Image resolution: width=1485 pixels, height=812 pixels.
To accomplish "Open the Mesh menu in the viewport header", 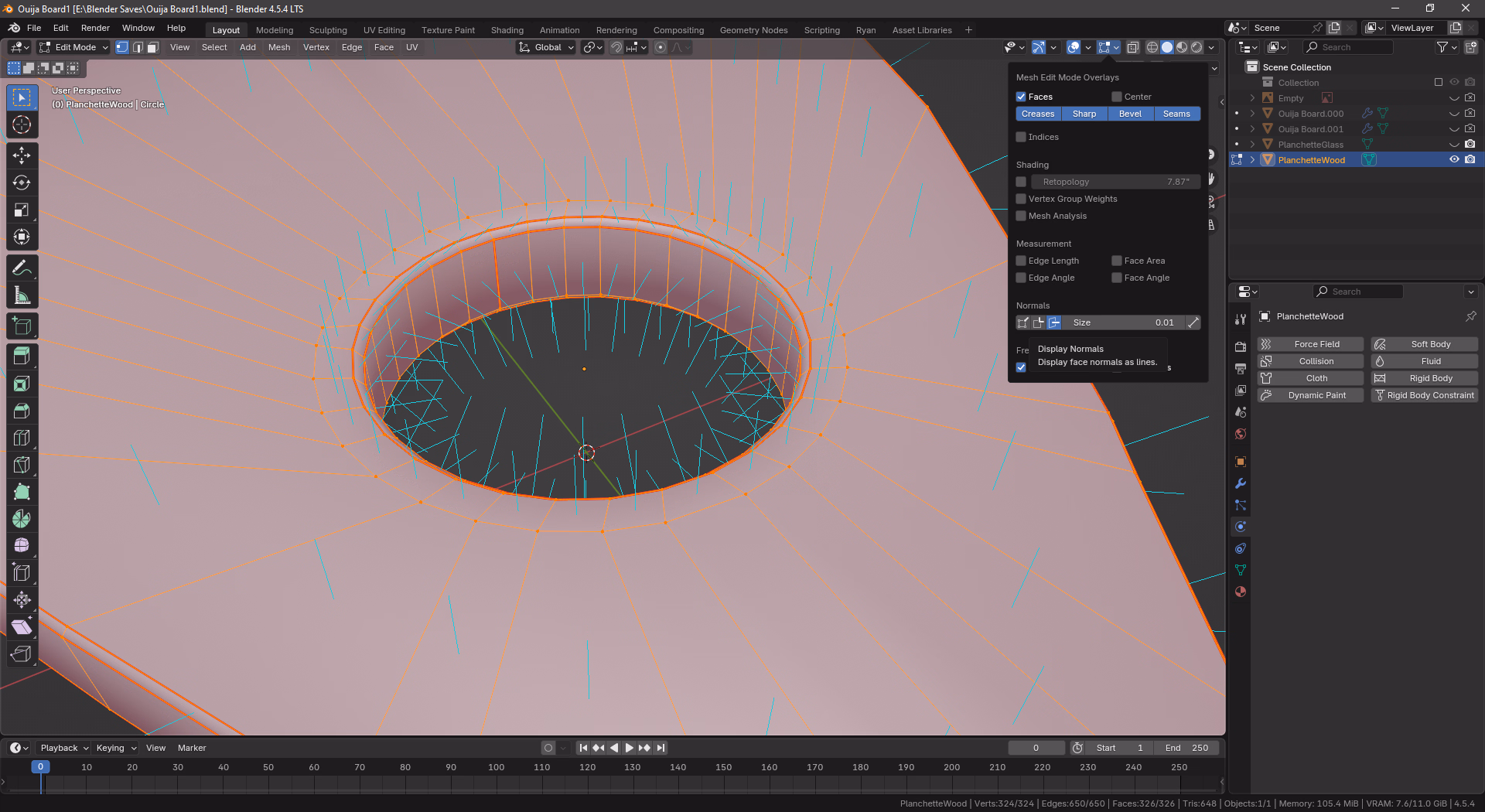I will (278, 47).
